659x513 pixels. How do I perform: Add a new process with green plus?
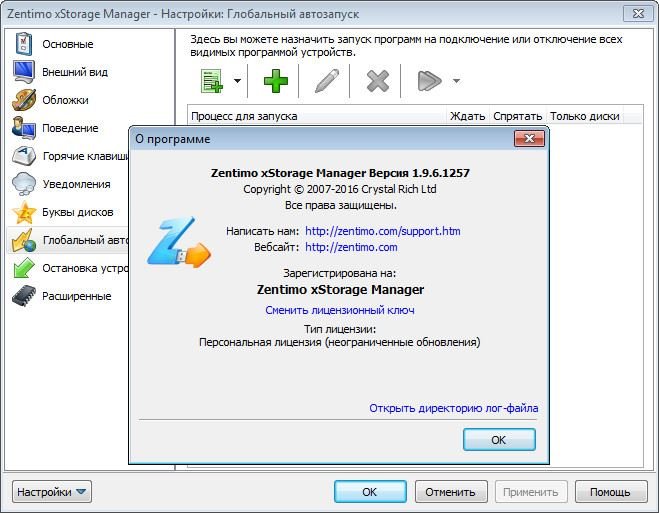coord(276,81)
